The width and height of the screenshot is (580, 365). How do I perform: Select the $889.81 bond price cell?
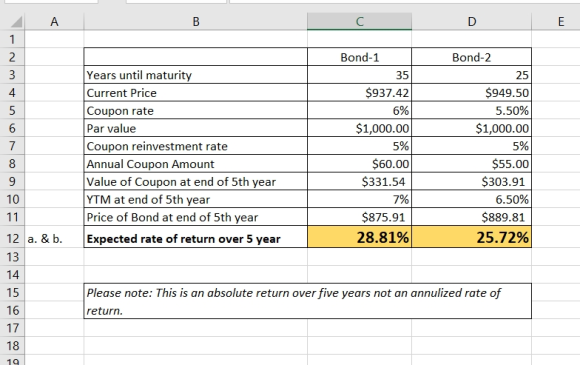[x=471, y=217]
